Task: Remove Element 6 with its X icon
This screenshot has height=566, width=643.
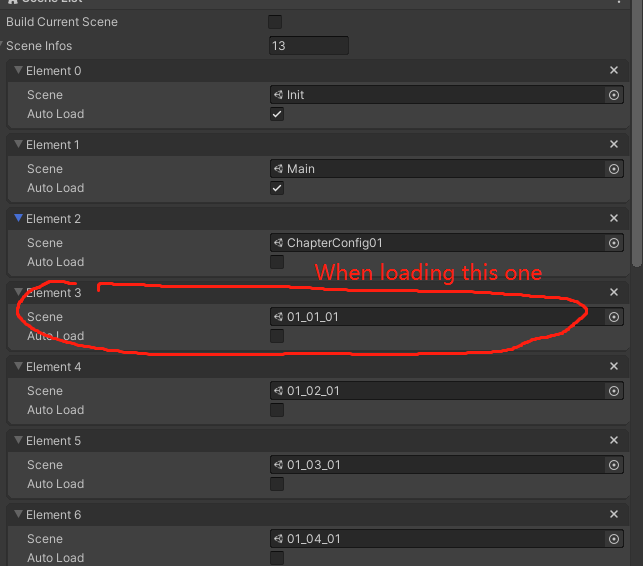Action: [614, 514]
